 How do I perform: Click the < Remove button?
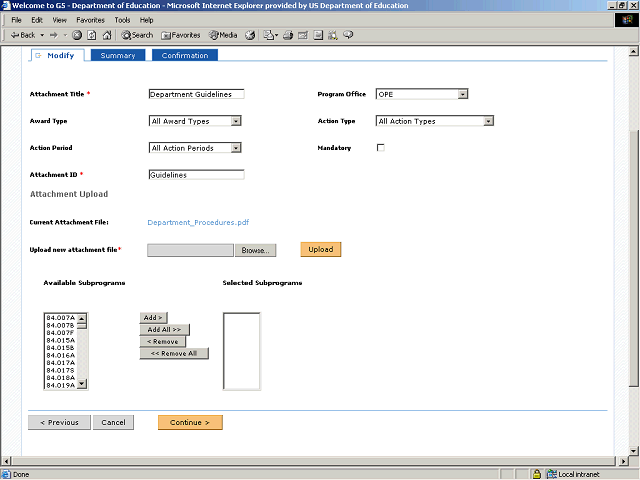(x=162, y=342)
